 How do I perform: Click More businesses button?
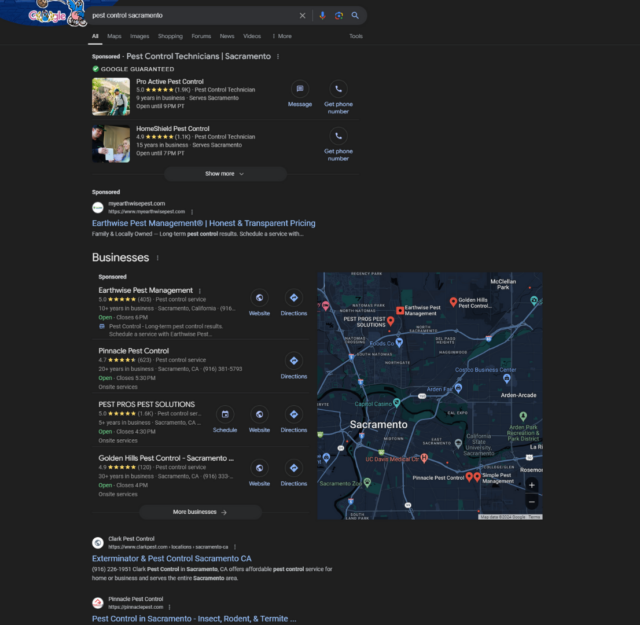click(x=200, y=512)
